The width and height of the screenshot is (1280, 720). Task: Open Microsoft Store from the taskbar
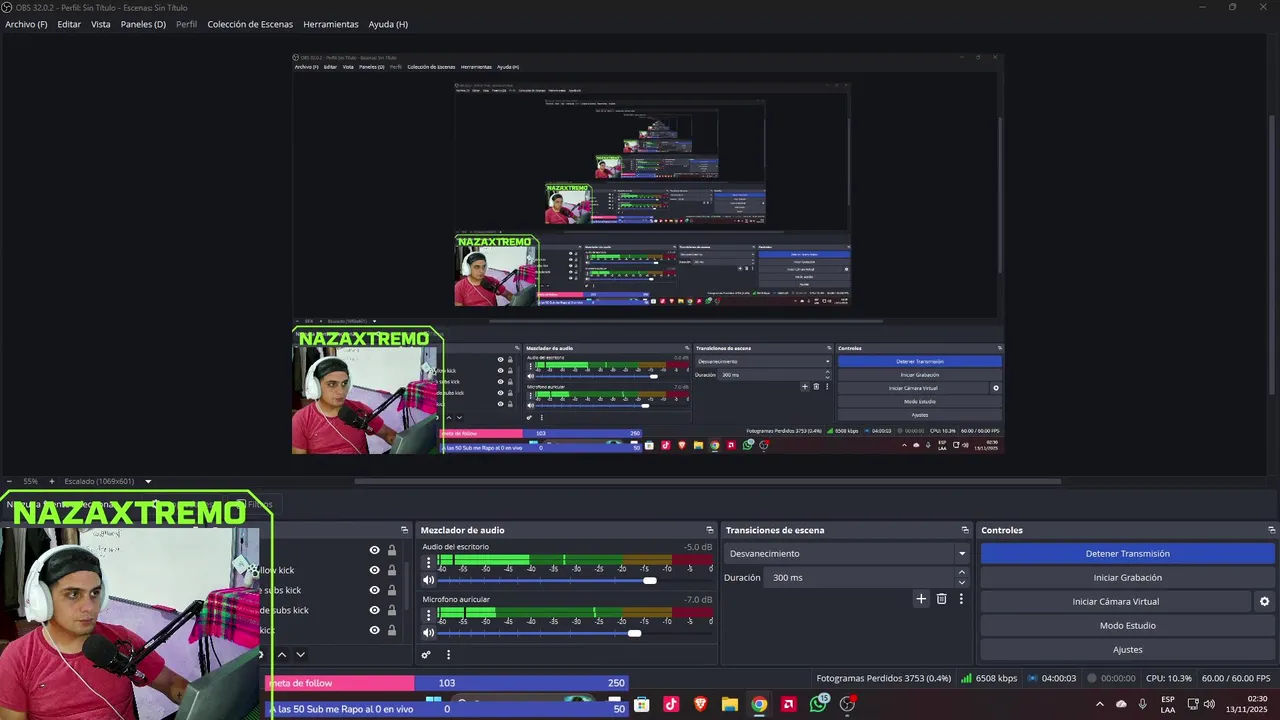point(642,704)
